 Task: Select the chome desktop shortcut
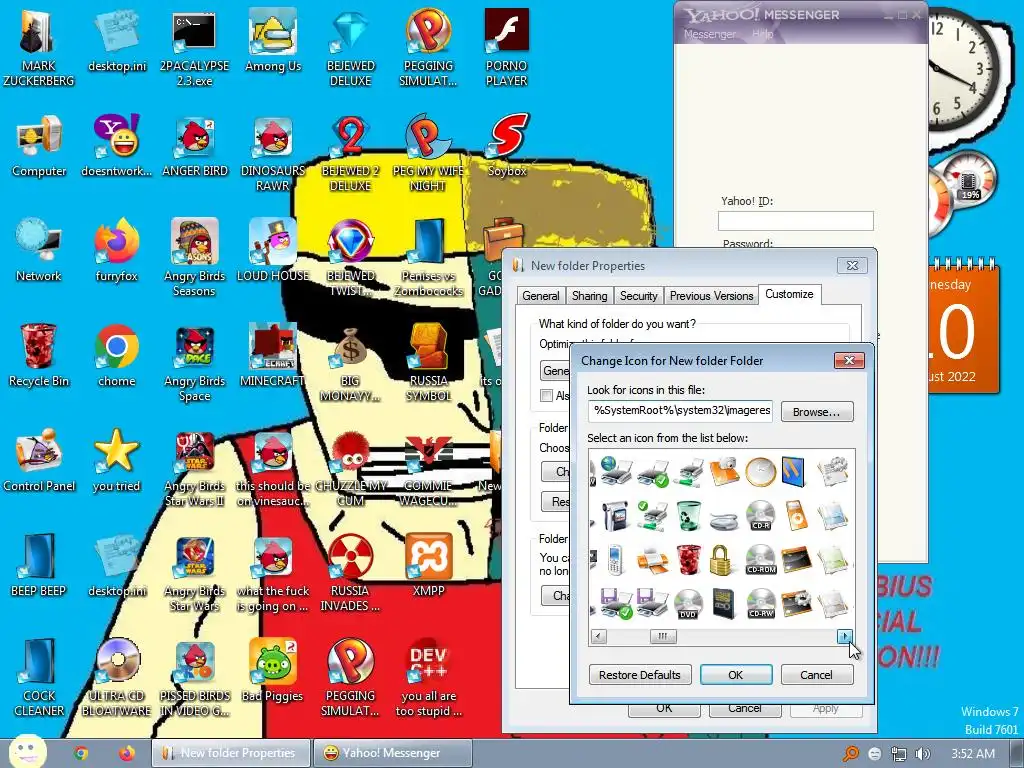pyautogui.click(x=116, y=357)
